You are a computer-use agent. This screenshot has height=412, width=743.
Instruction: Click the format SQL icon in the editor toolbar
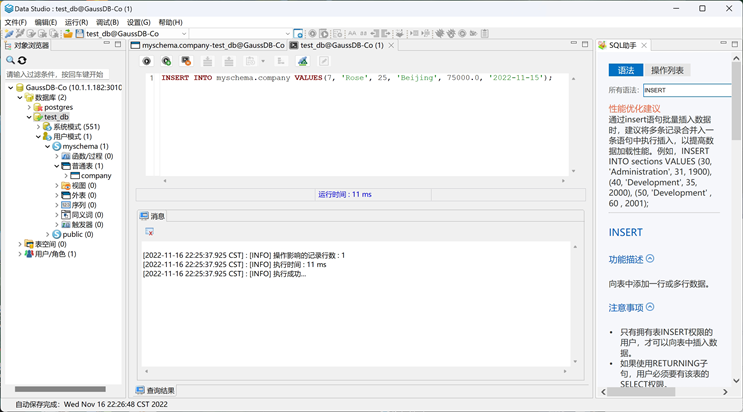tap(281, 61)
